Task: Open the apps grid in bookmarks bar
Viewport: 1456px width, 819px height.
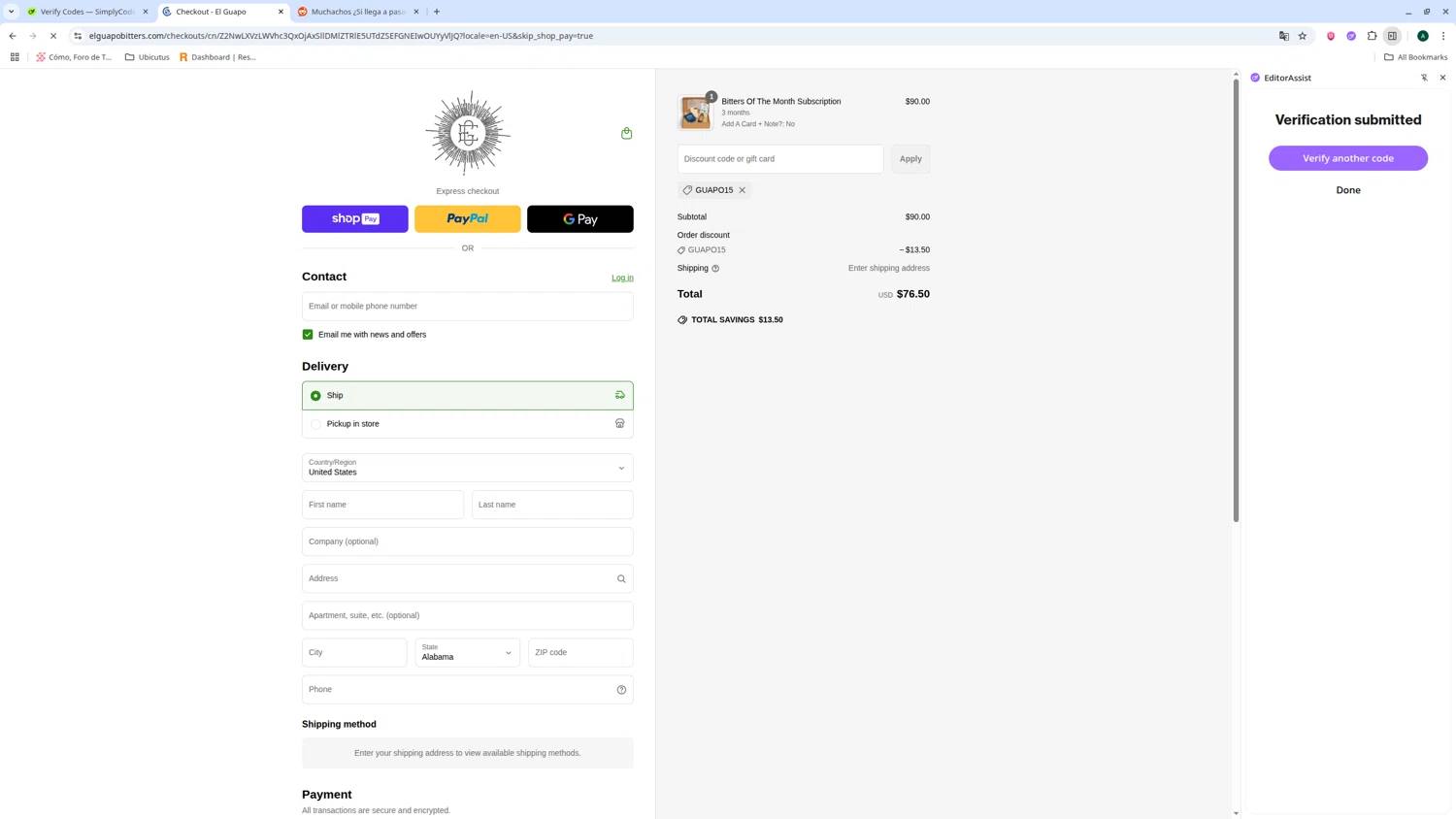Action: point(15,57)
